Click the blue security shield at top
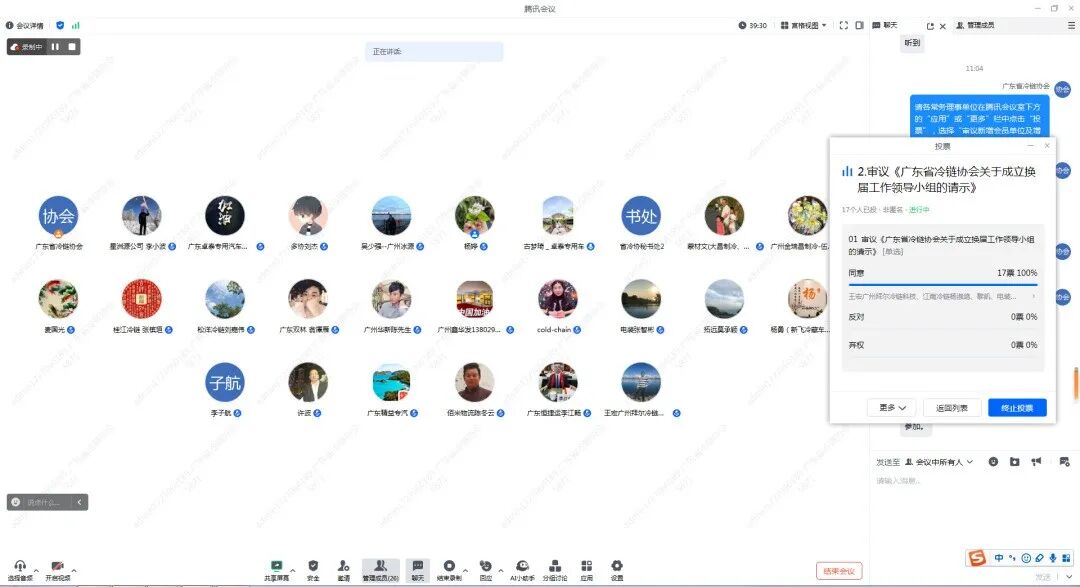Screen dimensions: 1080x587 60,25
